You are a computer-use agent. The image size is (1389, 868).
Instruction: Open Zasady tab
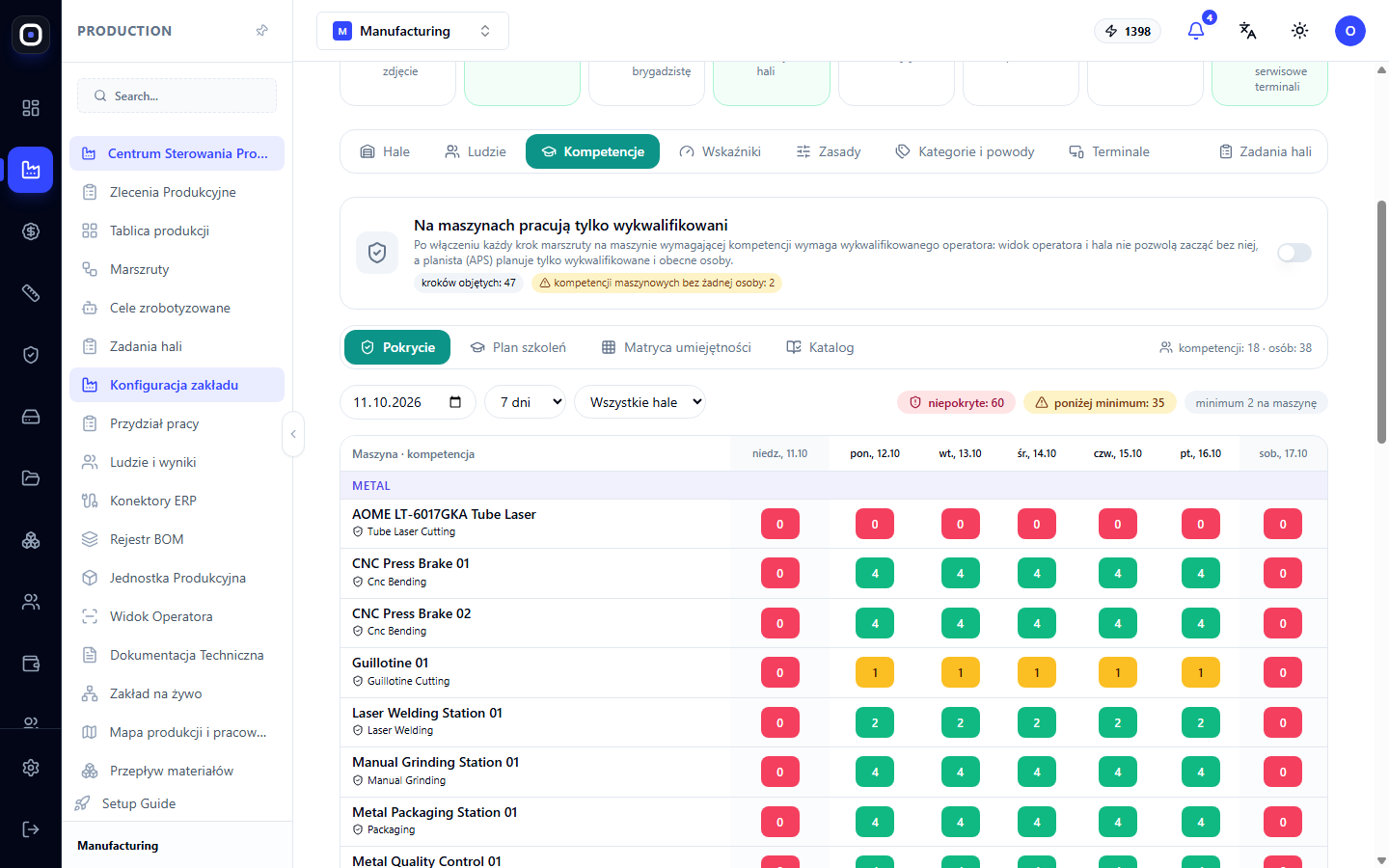pos(829,151)
